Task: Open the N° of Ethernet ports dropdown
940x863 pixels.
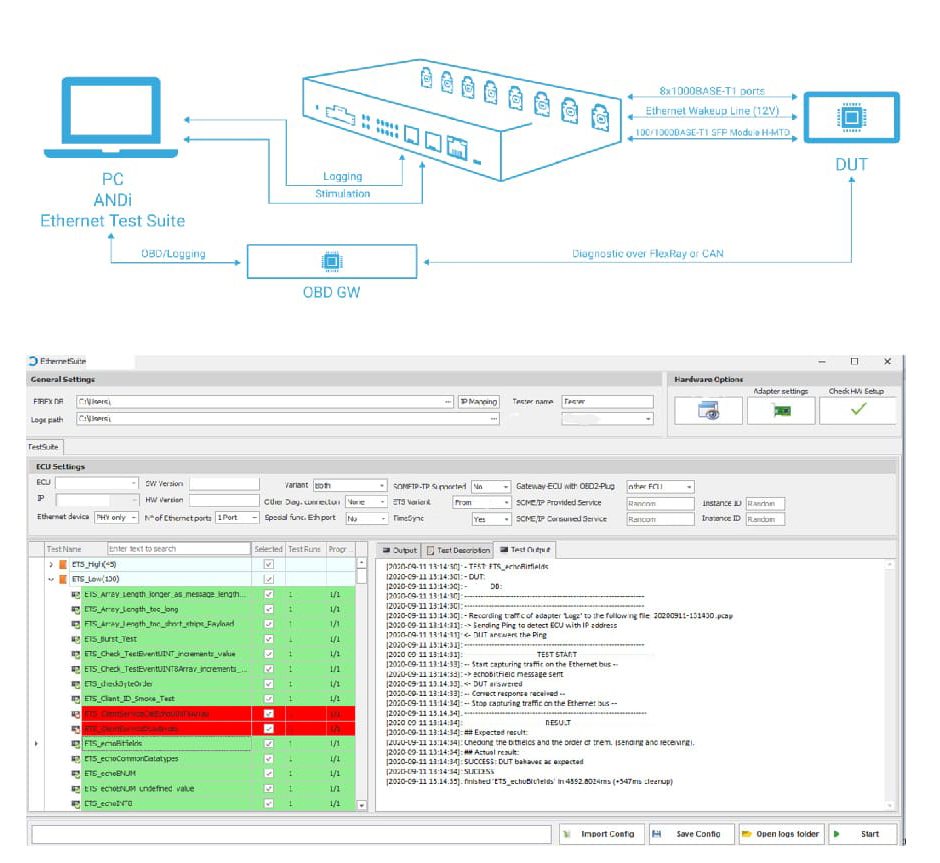Action: tap(237, 517)
